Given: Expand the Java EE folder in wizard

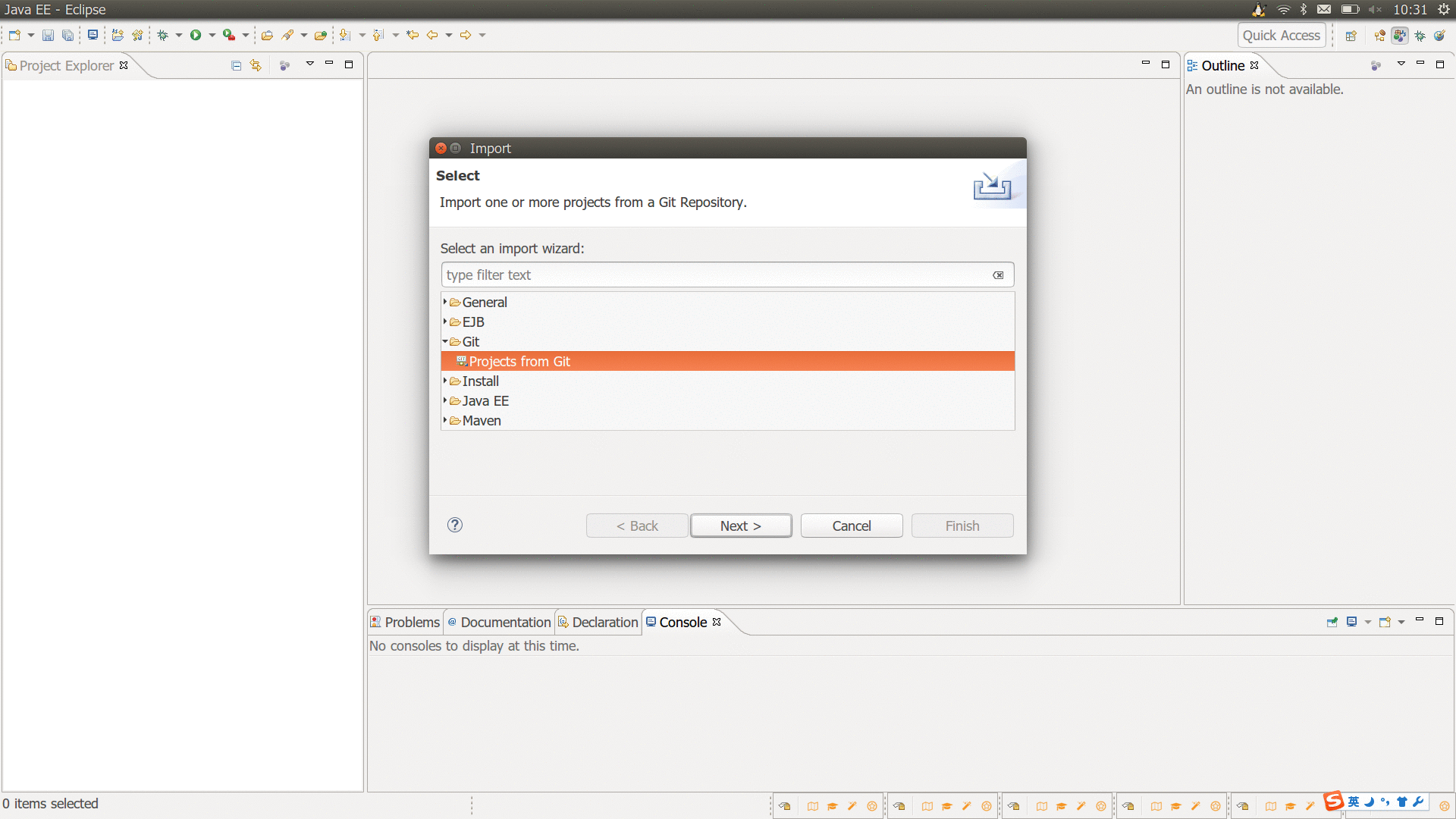Looking at the screenshot, I should point(444,400).
